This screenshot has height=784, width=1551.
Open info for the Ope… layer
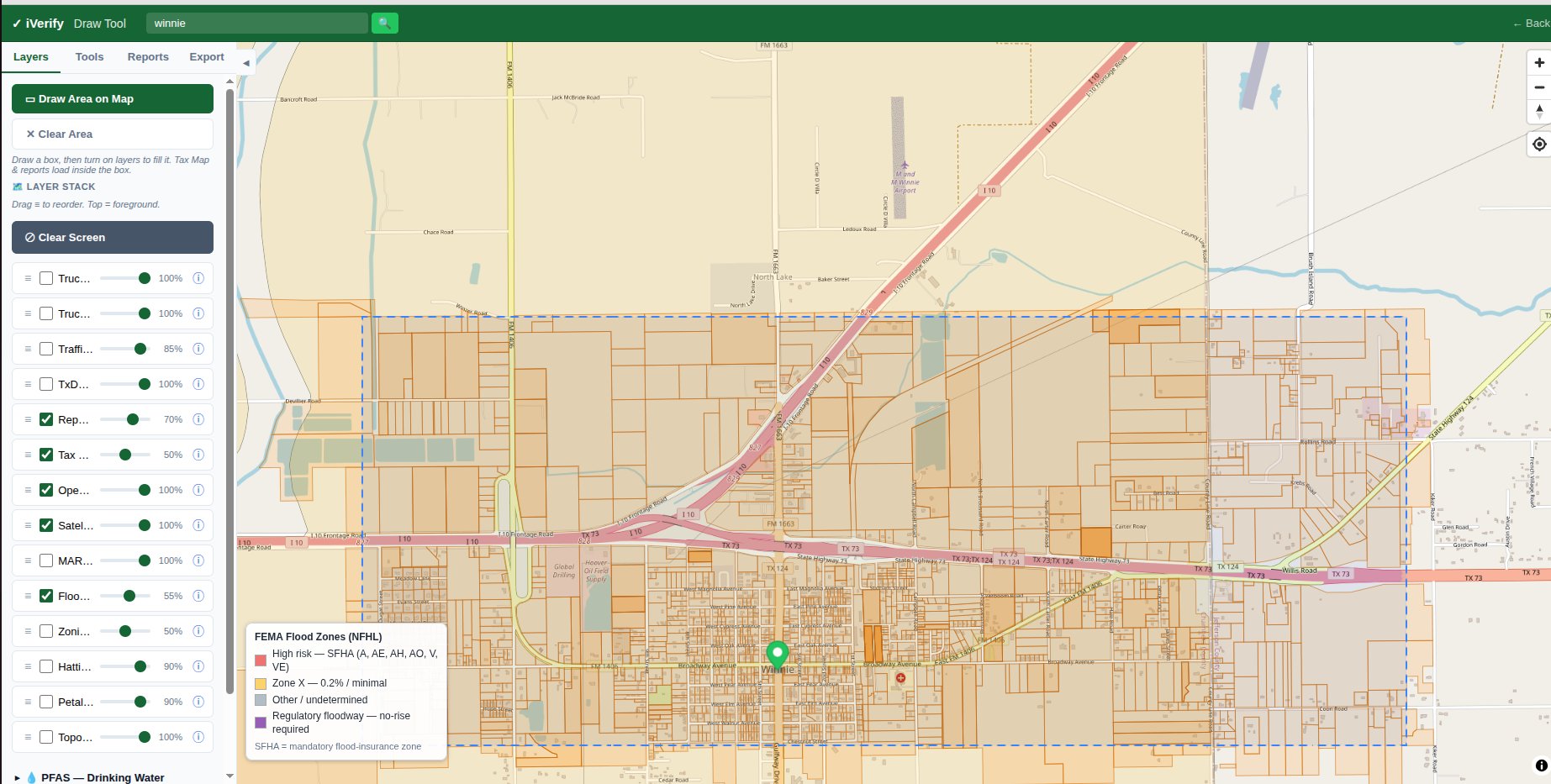coord(198,490)
